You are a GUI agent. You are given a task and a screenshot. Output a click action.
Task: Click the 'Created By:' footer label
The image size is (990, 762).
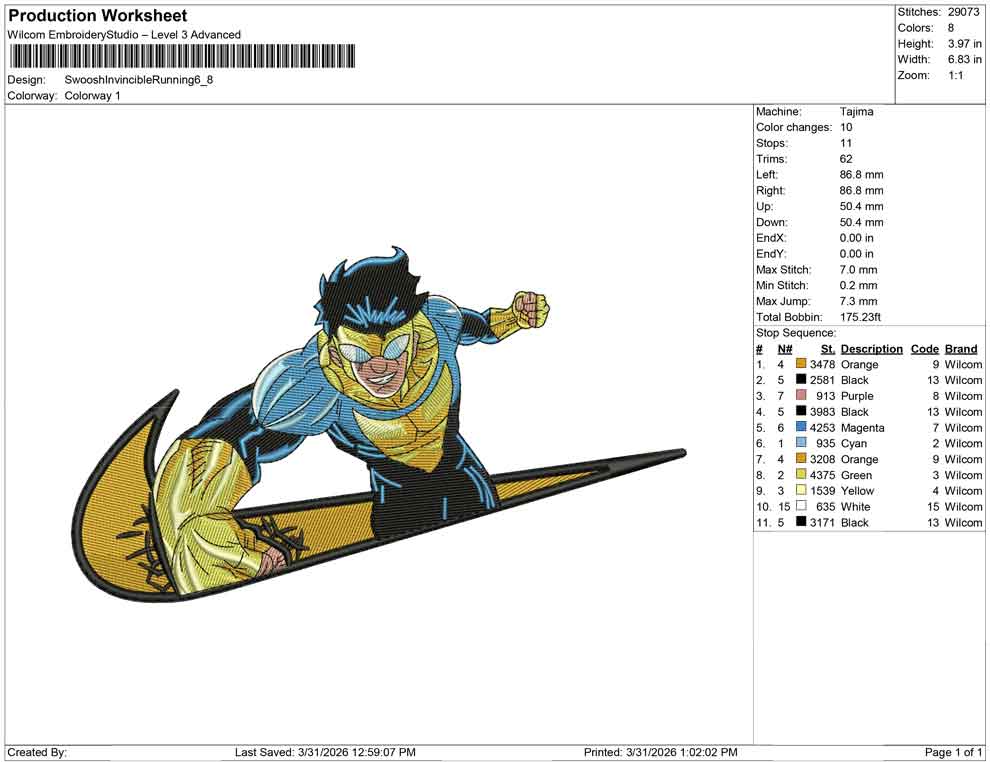click(x=37, y=752)
